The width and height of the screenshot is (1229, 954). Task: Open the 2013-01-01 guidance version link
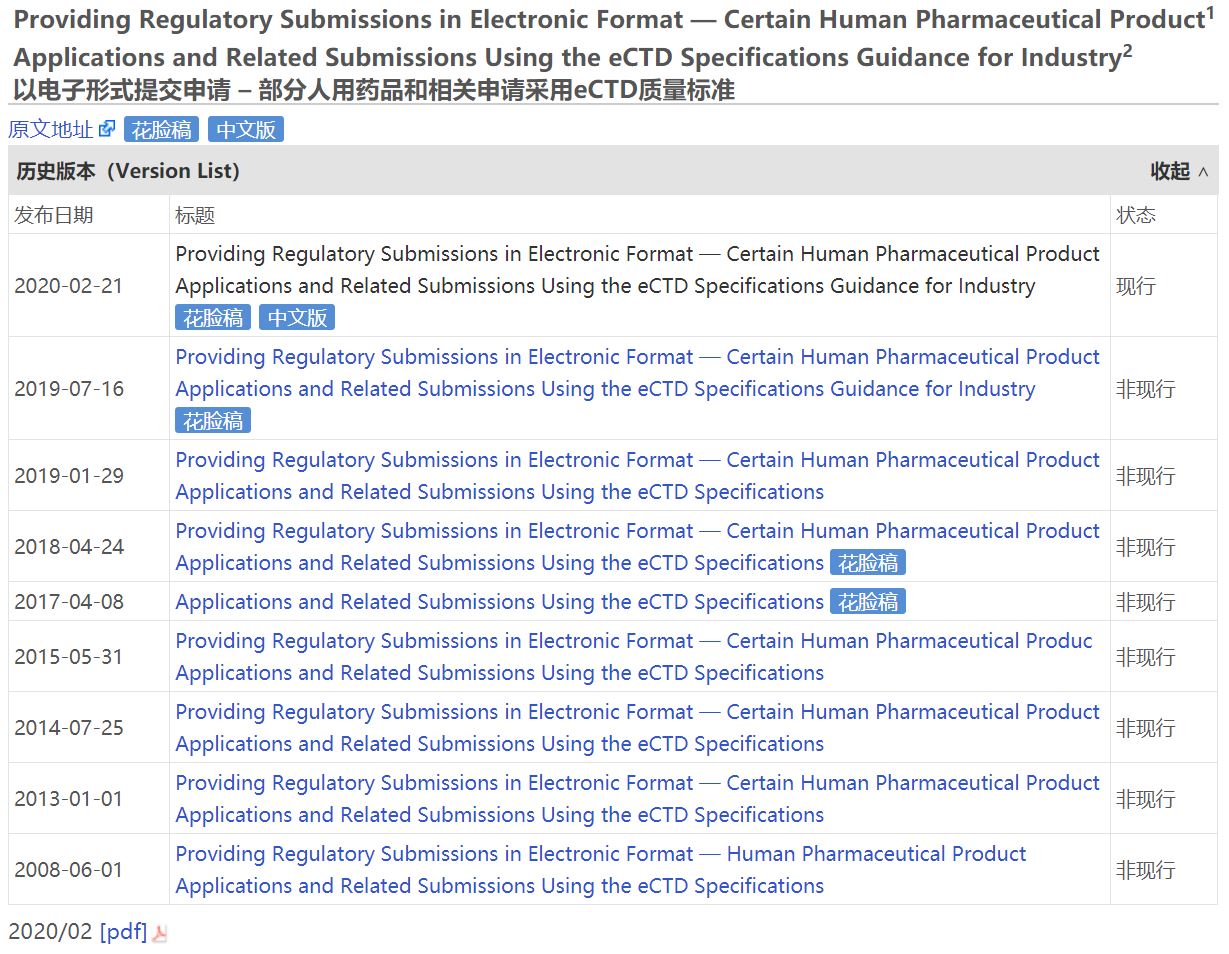coord(638,799)
